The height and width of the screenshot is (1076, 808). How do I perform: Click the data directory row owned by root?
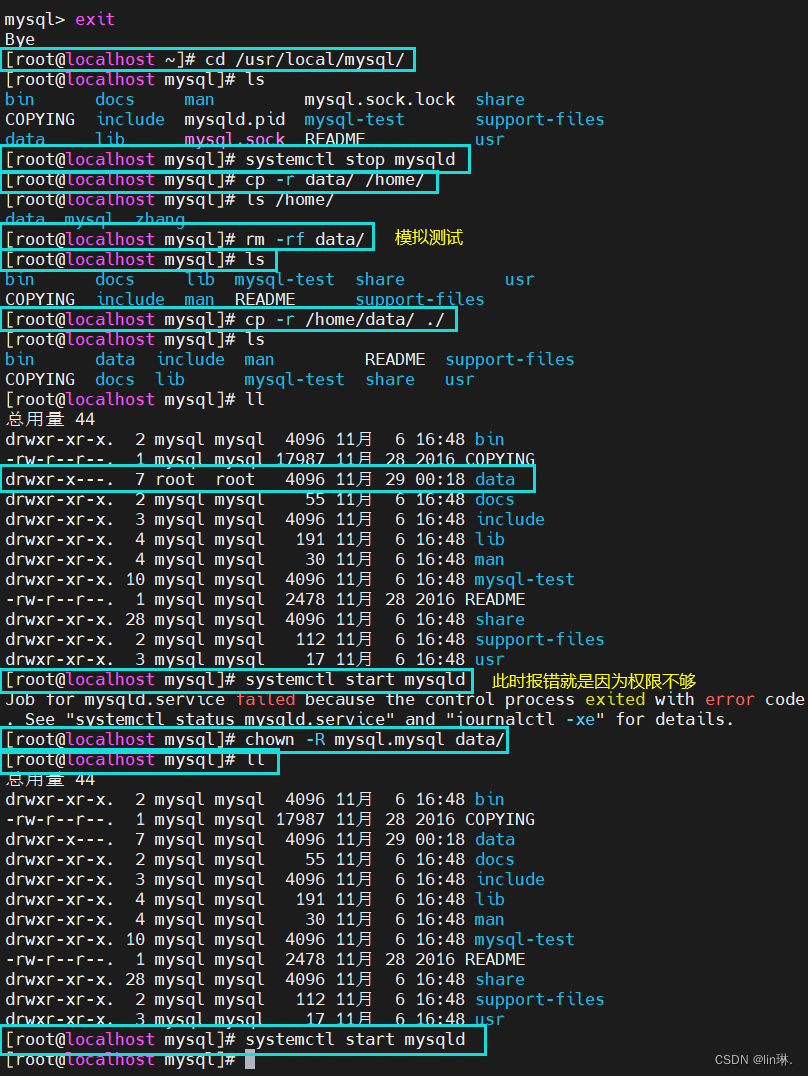point(266,479)
